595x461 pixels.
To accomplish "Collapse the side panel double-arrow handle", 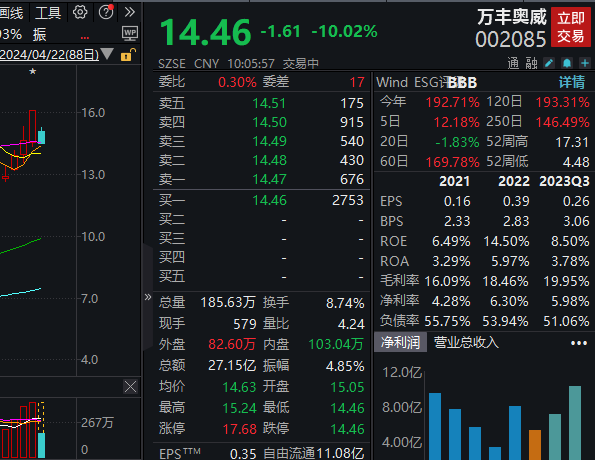I will coord(148,297).
